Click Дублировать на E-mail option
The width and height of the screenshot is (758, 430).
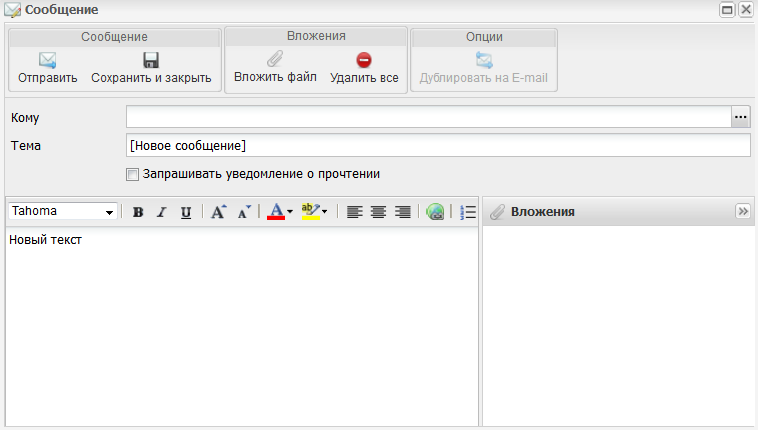click(x=483, y=68)
